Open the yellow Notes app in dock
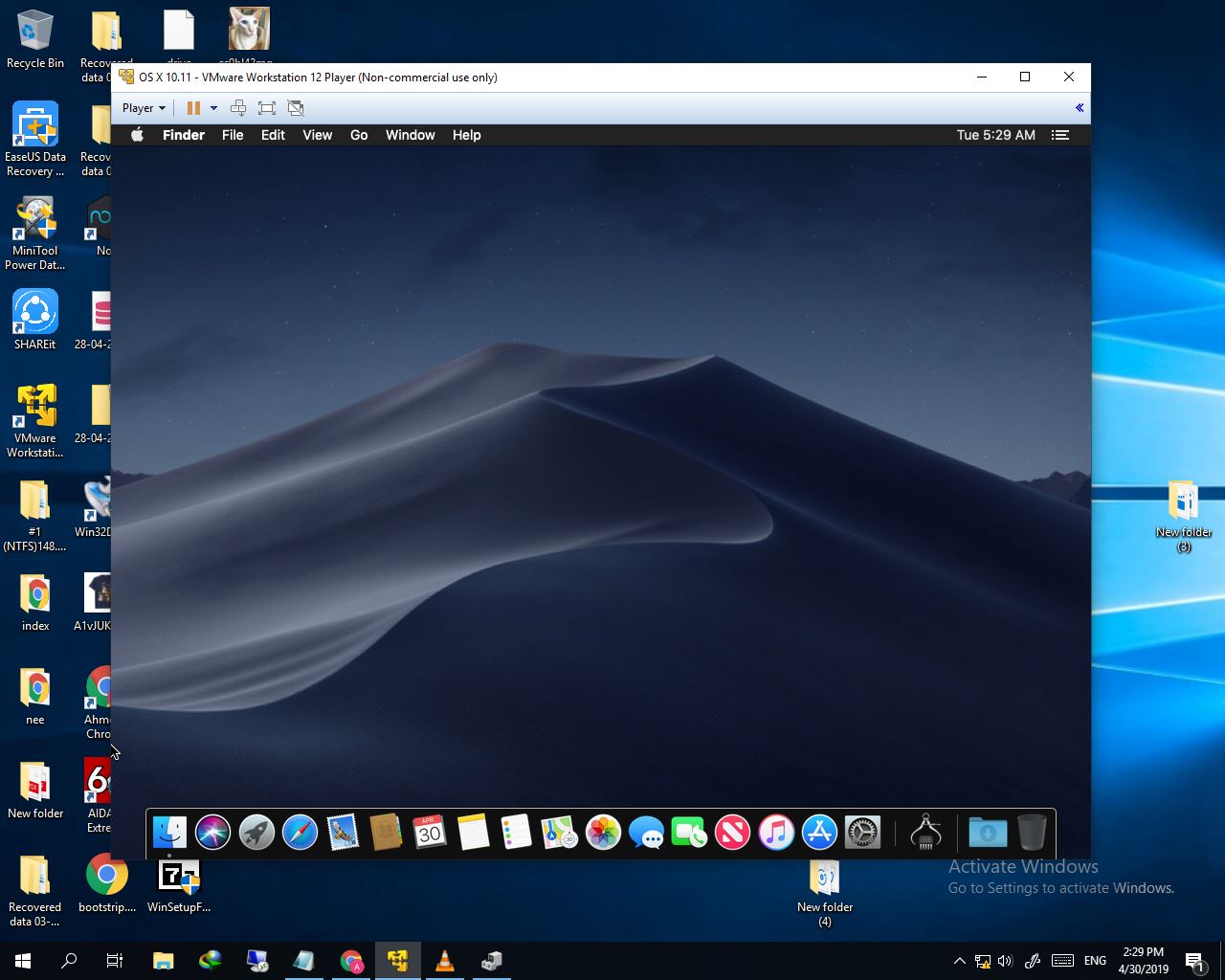 click(473, 833)
